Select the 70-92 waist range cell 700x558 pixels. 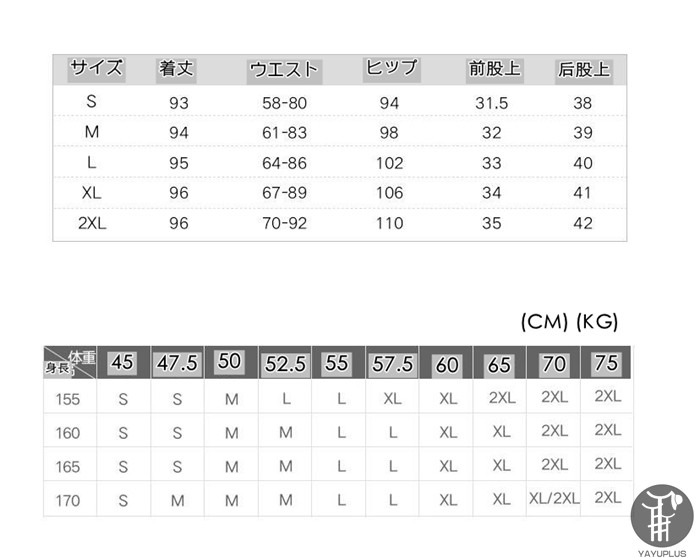[284, 224]
